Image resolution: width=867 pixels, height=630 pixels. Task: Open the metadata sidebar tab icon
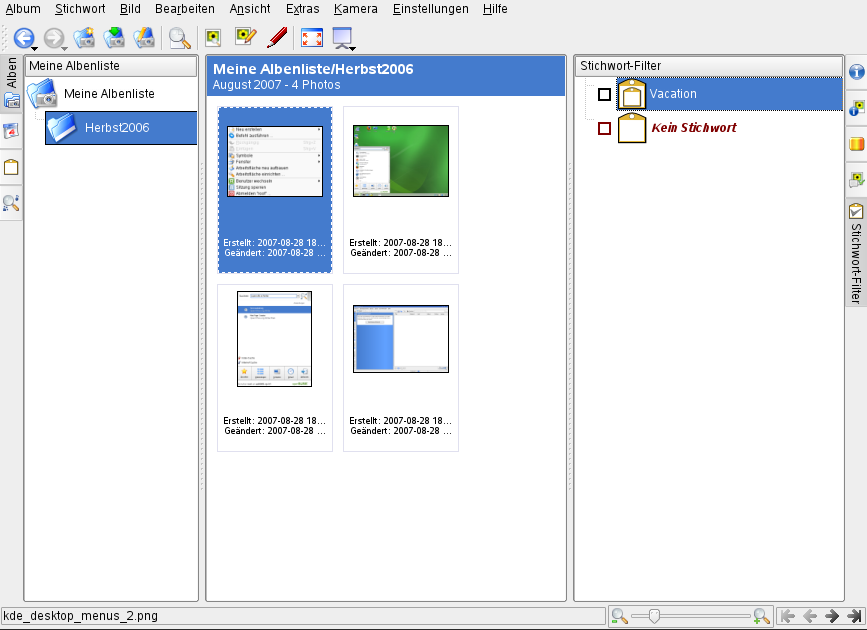pyautogui.click(x=856, y=107)
